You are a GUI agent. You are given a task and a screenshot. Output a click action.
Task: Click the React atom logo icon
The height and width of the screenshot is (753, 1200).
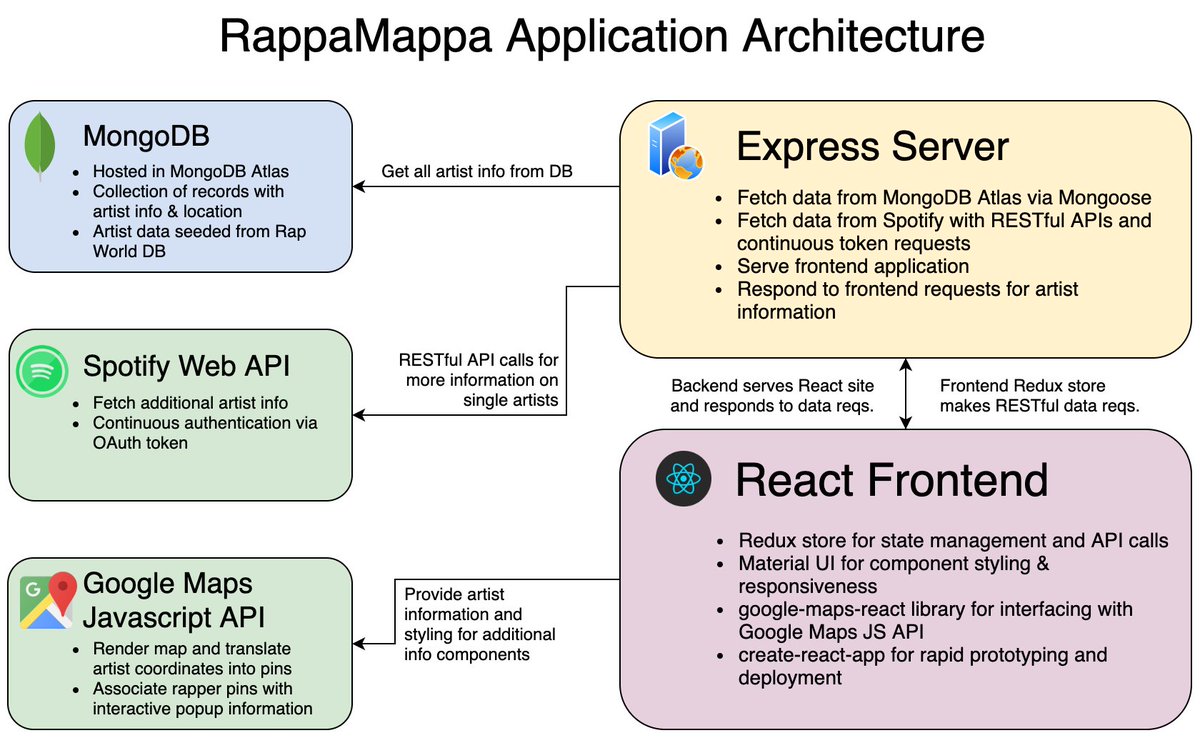point(683,479)
